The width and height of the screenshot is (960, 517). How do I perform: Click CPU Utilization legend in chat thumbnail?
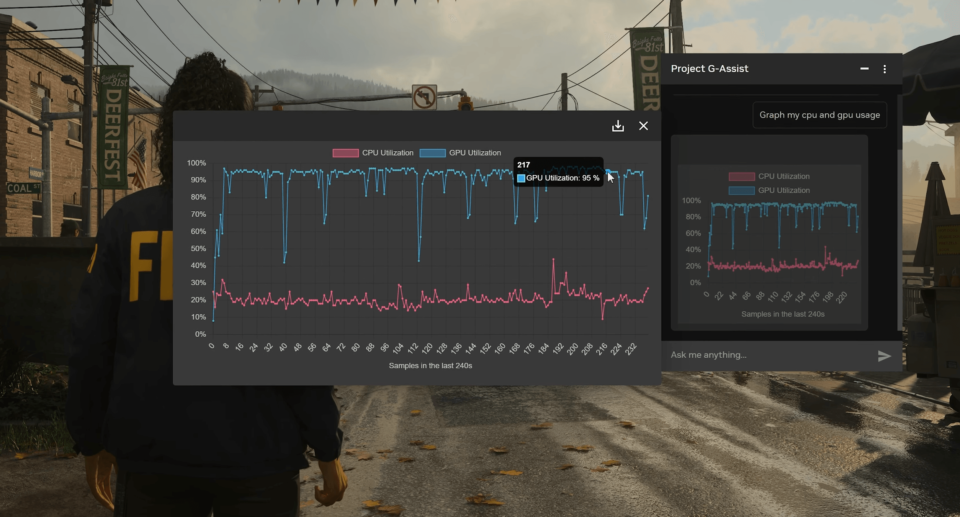769,176
